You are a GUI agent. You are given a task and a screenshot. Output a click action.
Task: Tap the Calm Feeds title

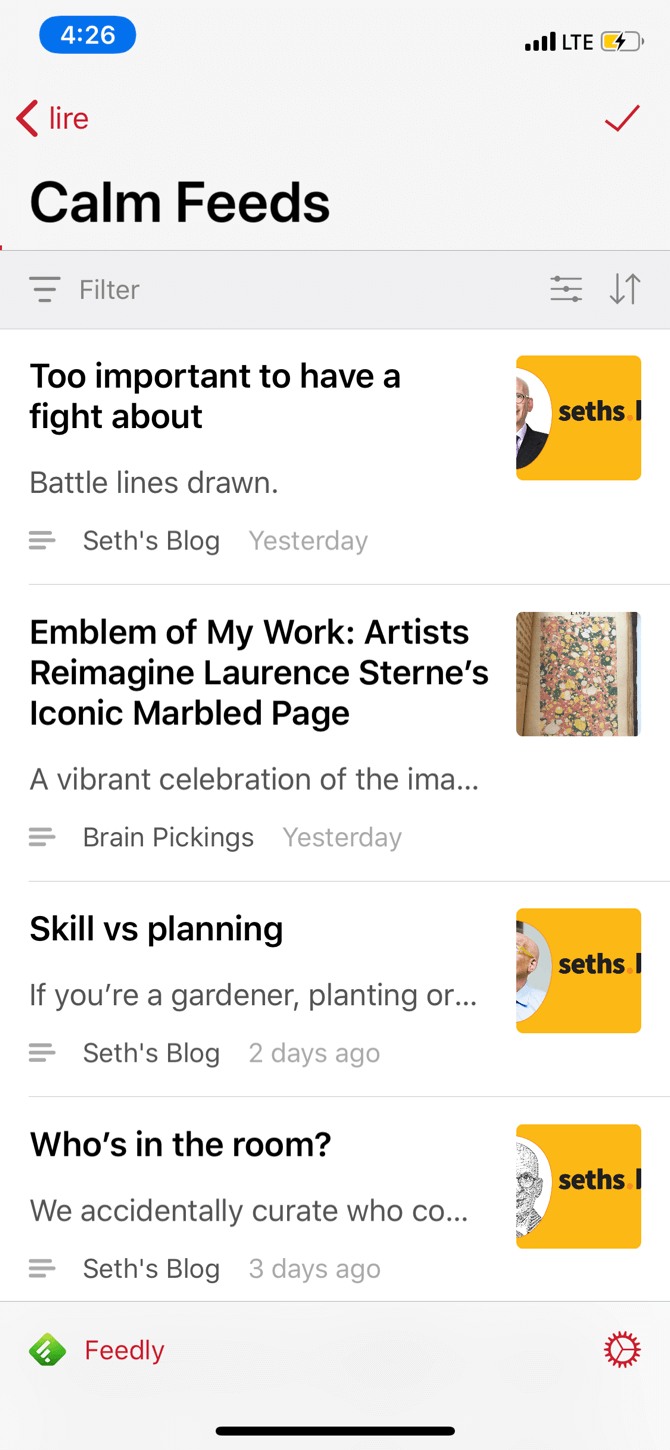[180, 202]
